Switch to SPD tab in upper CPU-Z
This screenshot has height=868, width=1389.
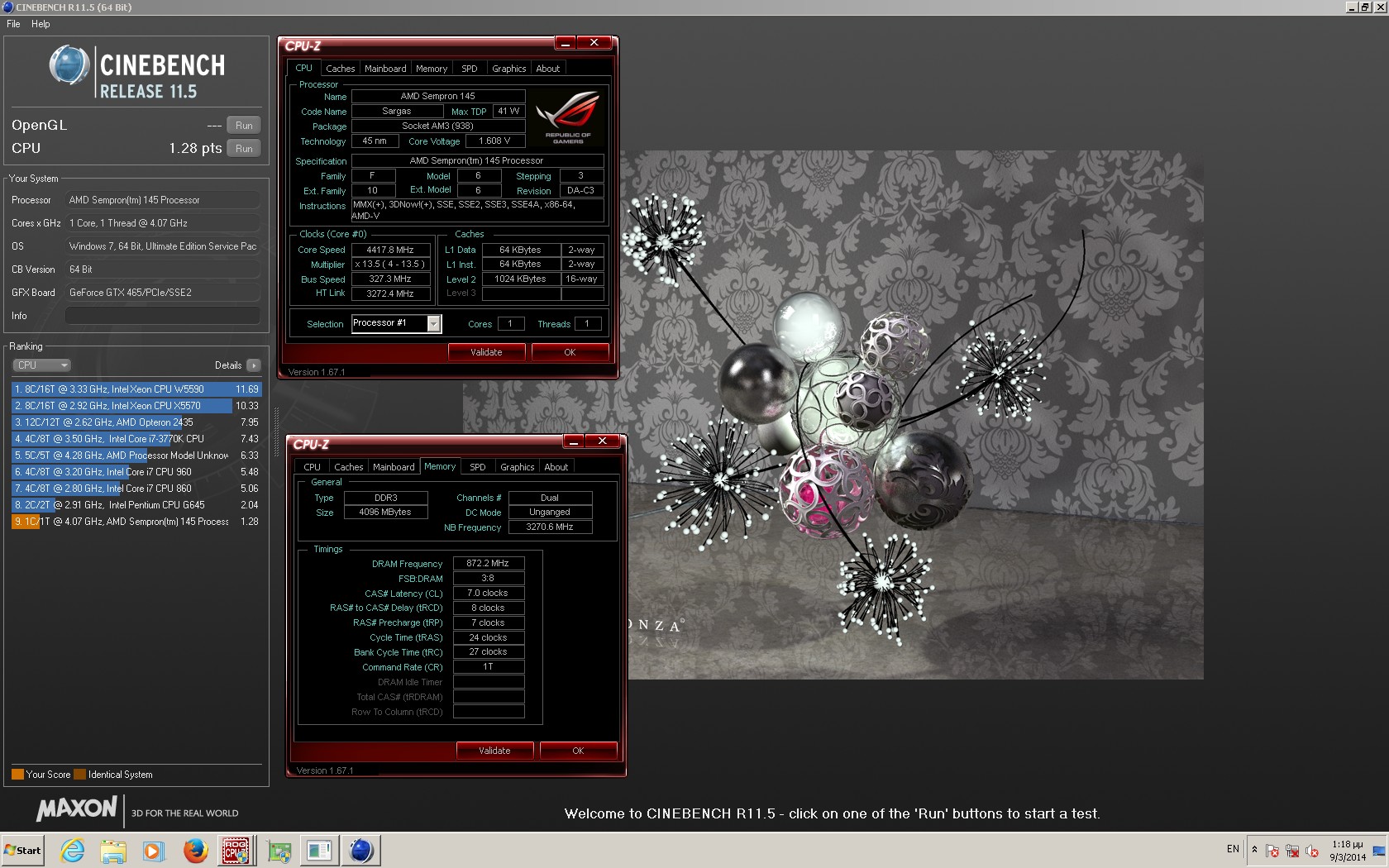point(469,69)
